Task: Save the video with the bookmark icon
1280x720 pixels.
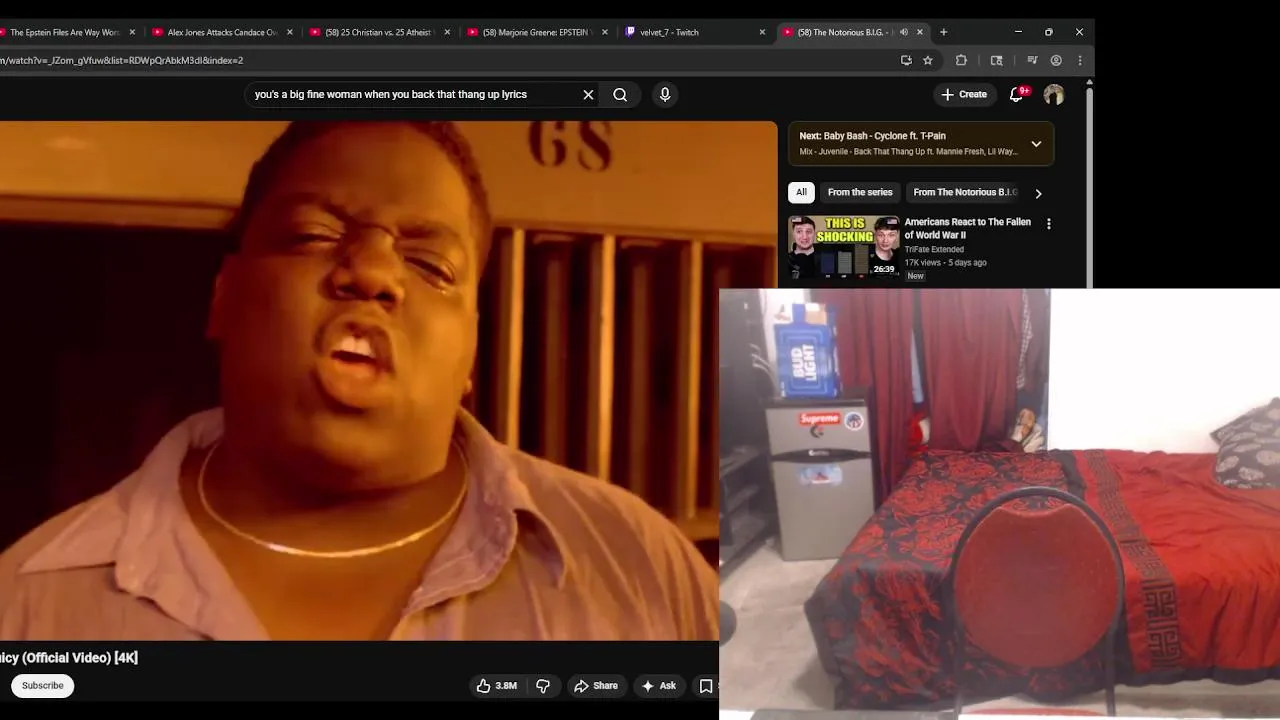Action: pos(706,685)
